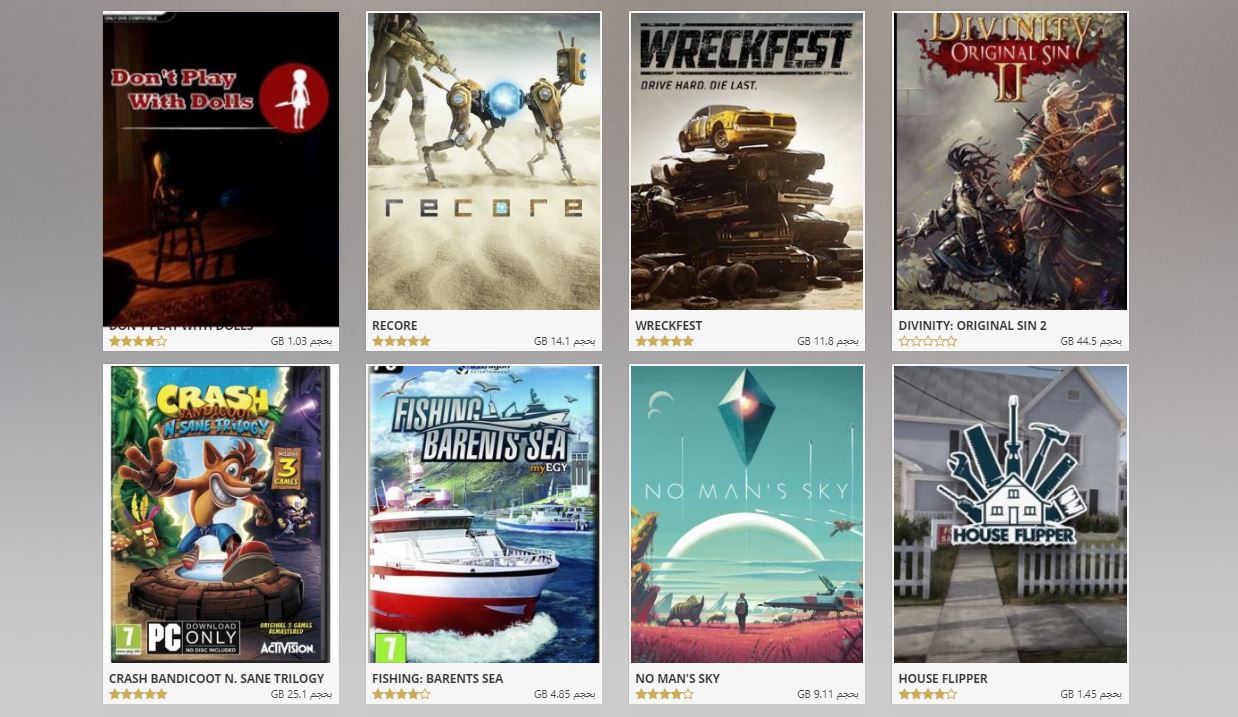The height and width of the screenshot is (717, 1238).
Task: Open the Wreckfest cover image
Action: (747, 161)
